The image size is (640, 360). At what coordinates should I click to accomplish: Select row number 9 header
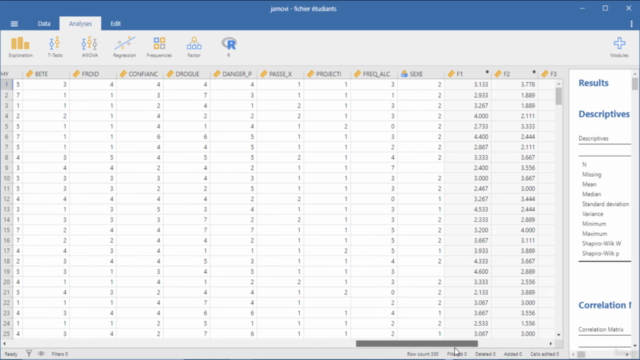coord(7,168)
